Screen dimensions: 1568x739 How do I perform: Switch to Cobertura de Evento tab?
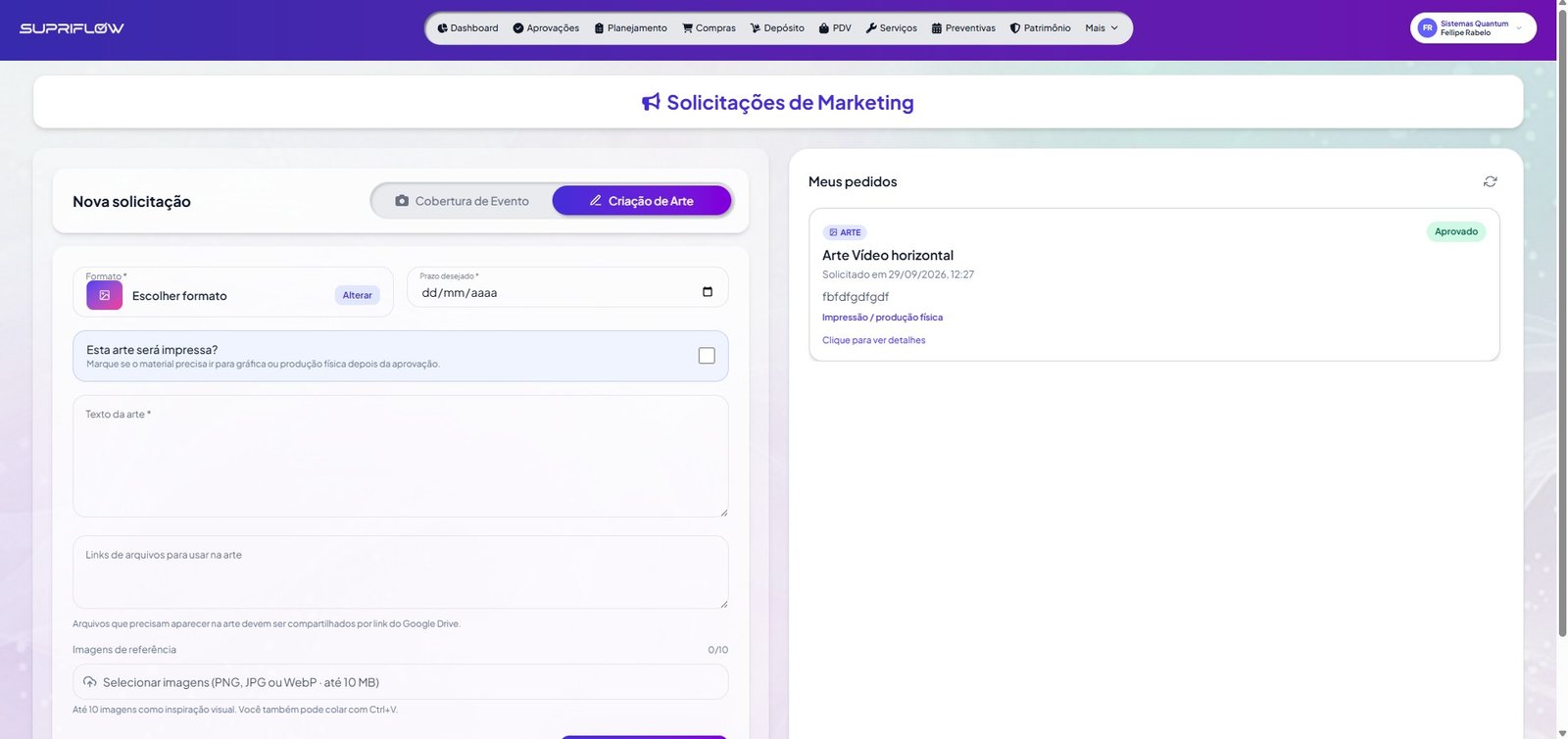[462, 201]
